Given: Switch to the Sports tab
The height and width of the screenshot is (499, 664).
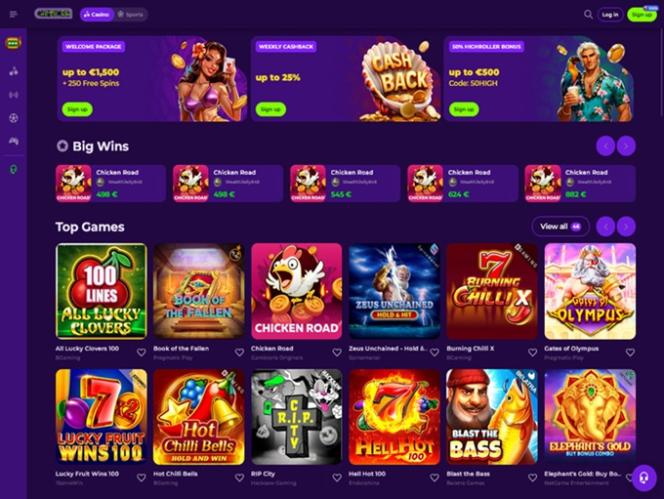Looking at the screenshot, I should (130, 14).
